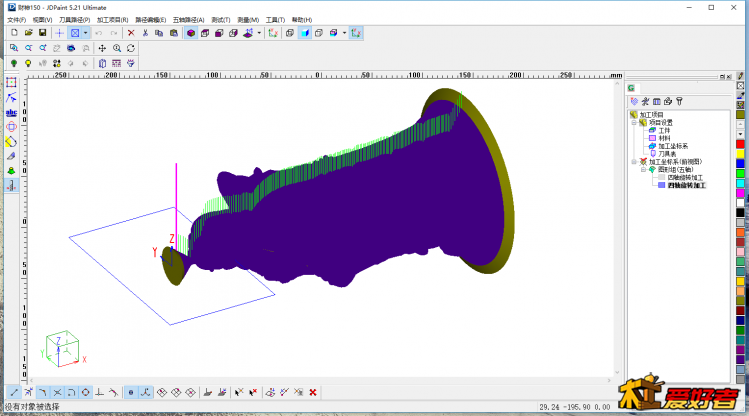Toggle intersection snap X icon in bottom toolbar
749x416 pixels.
57,393
